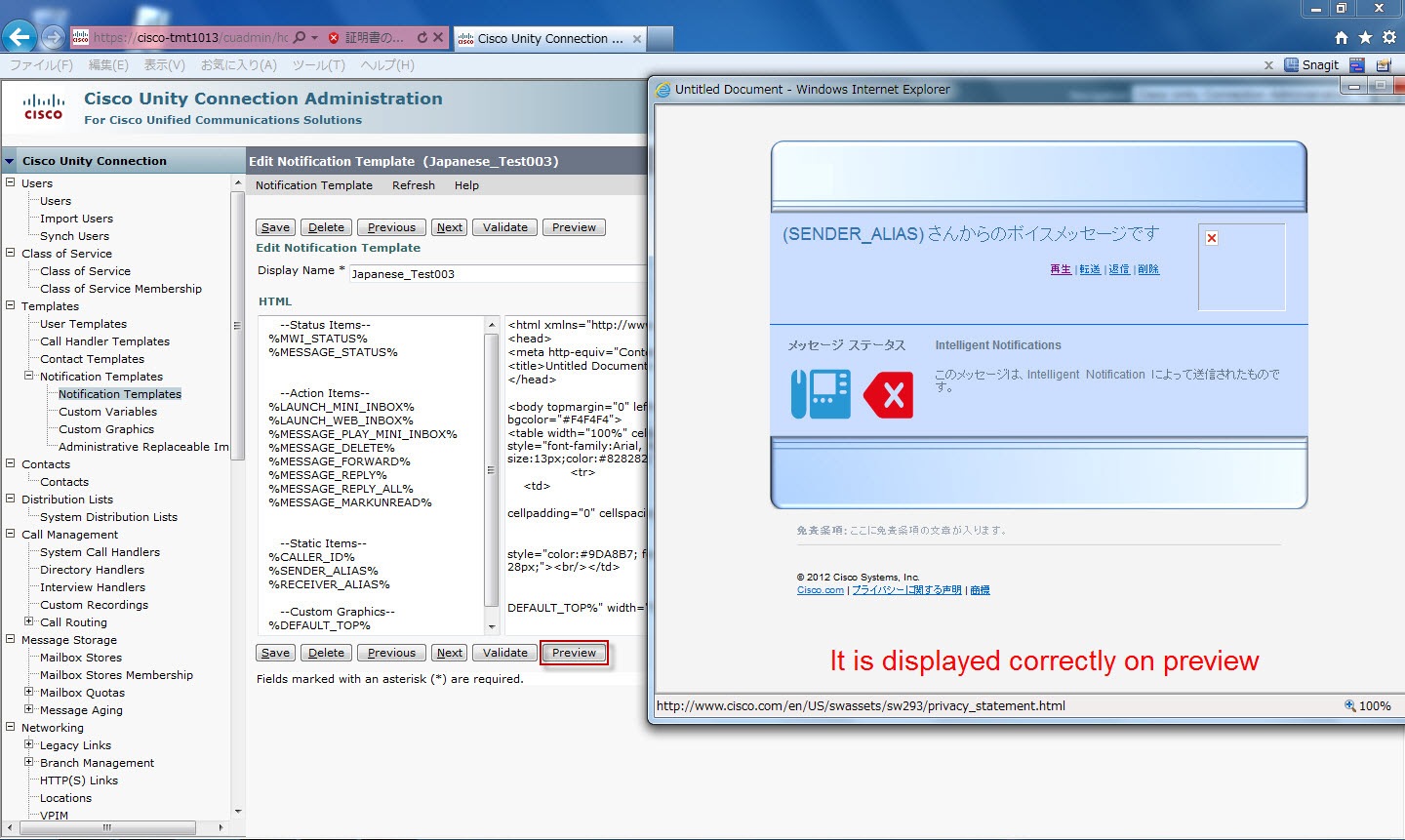Click the 再生 link in the preview
The height and width of the screenshot is (840, 1405).
pos(1061,269)
